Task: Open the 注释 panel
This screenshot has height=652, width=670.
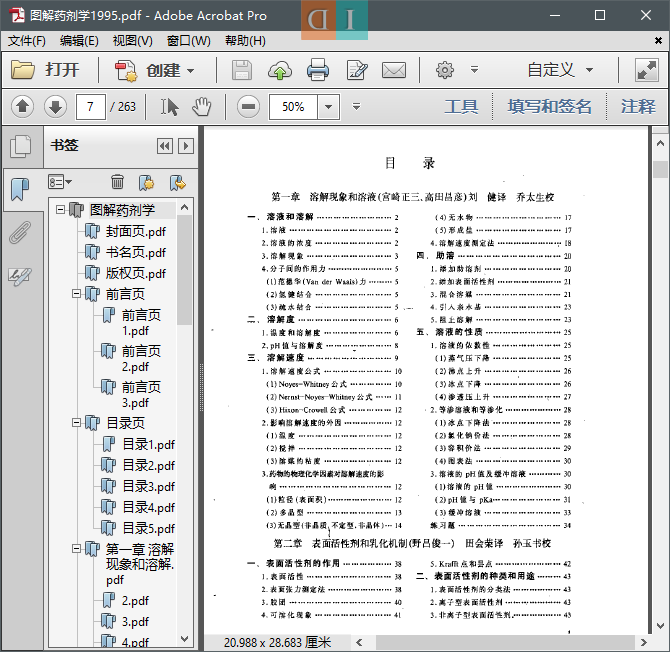Action: point(638,106)
